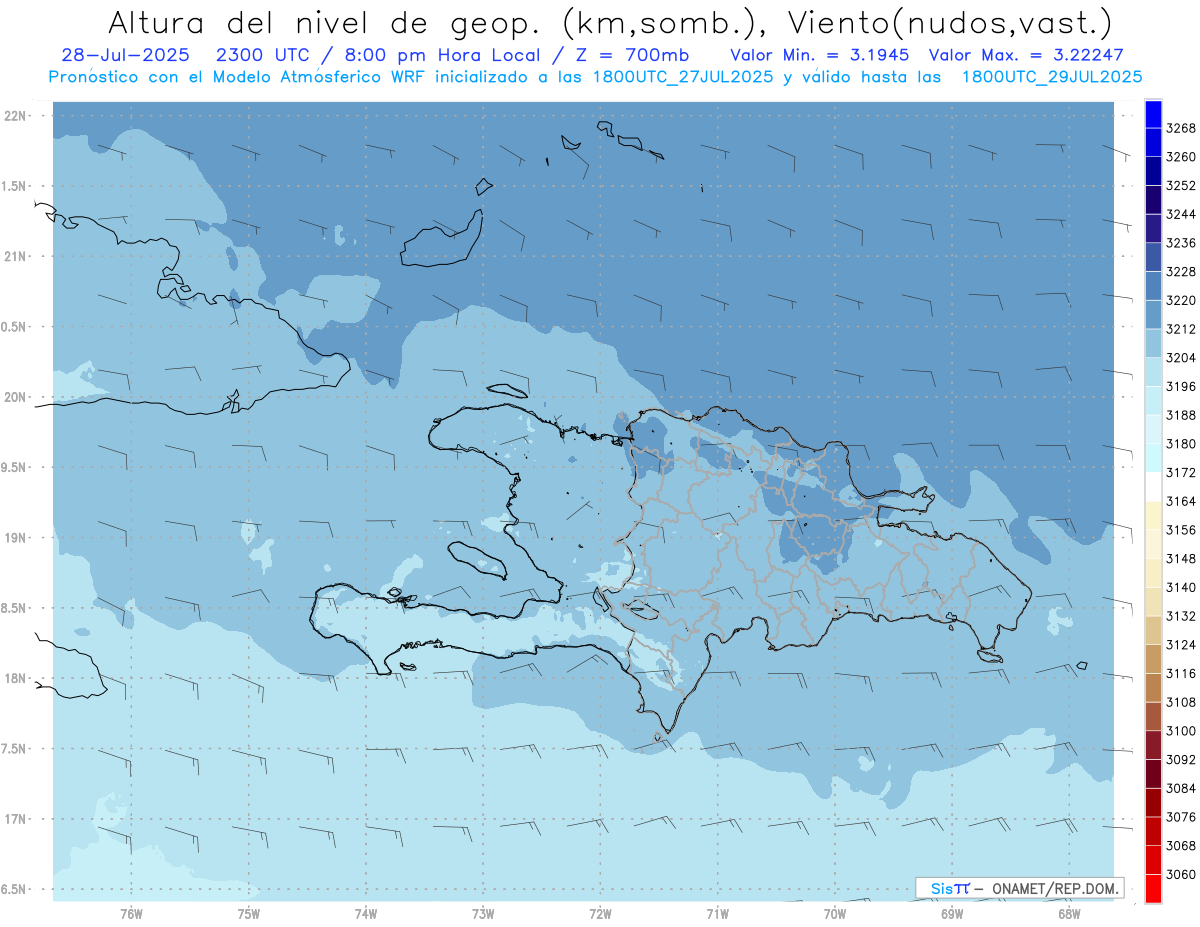The image size is (1200, 927).
Task: Select the '7.5N' axis tick label
Action: click(14, 749)
